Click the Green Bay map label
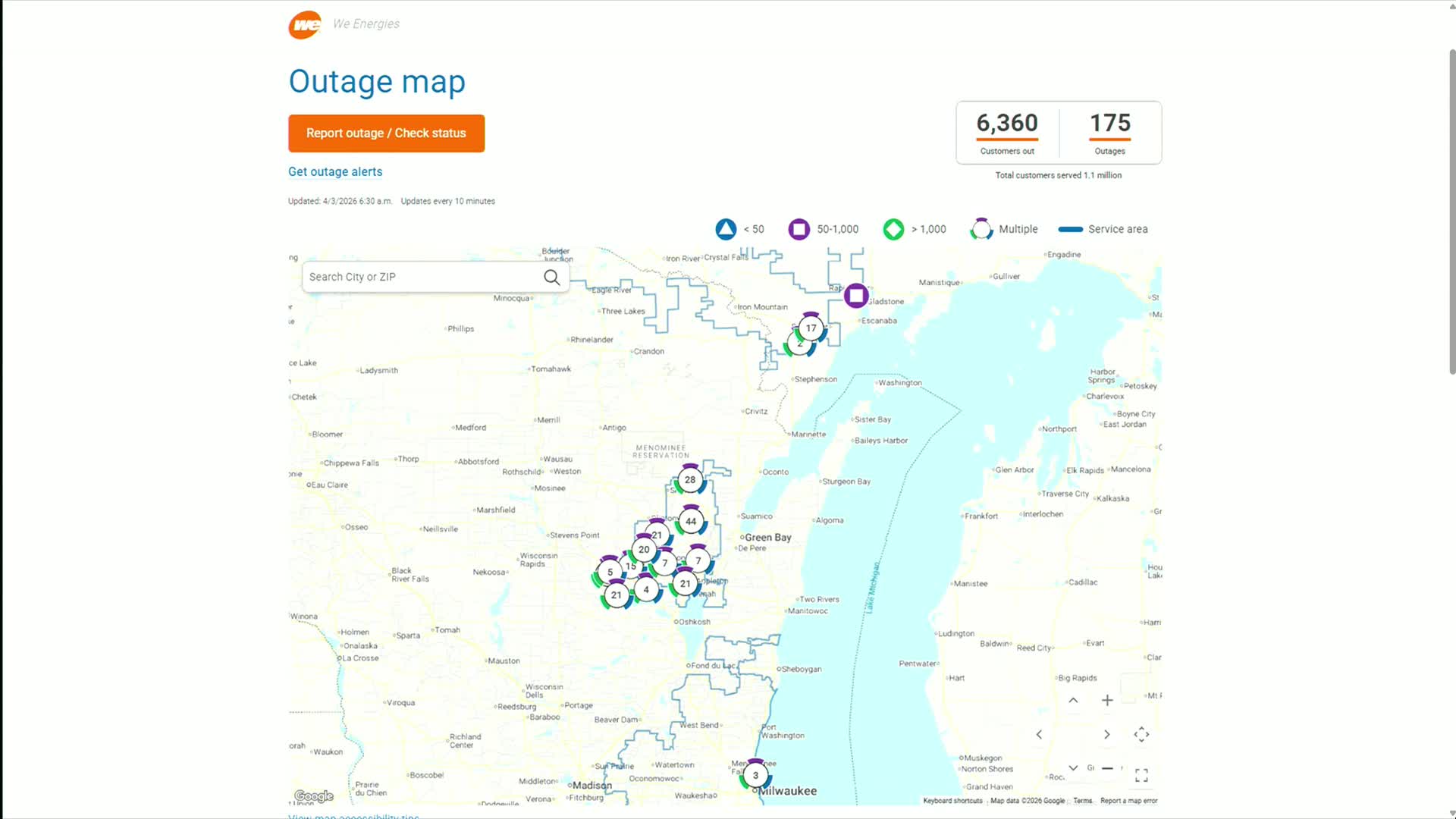This screenshot has height=819, width=1456. (767, 538)
